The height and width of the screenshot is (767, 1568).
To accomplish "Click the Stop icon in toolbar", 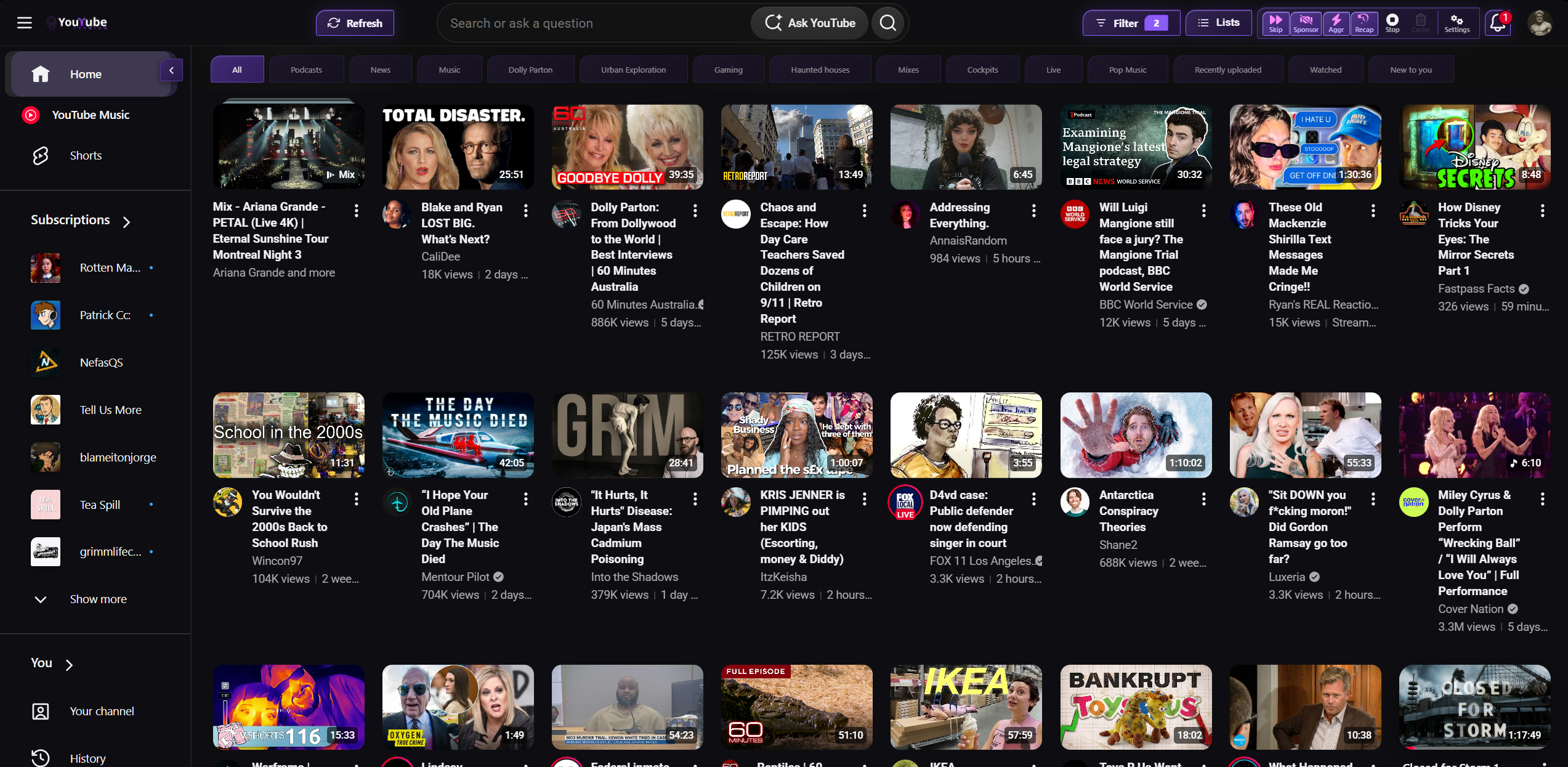I will 1392,23.
